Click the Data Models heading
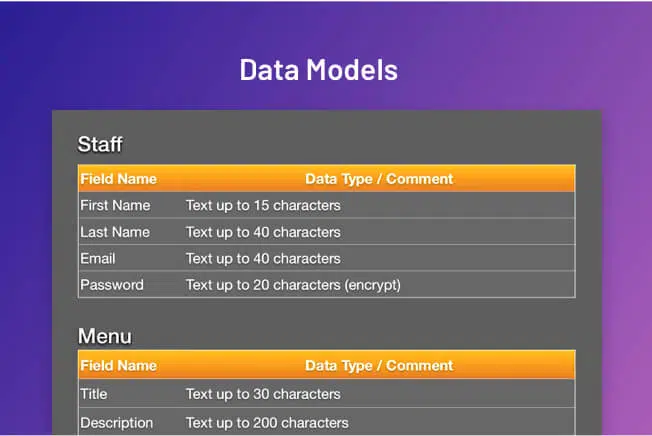This screenshot has width=652, height=436. point(319,69)
